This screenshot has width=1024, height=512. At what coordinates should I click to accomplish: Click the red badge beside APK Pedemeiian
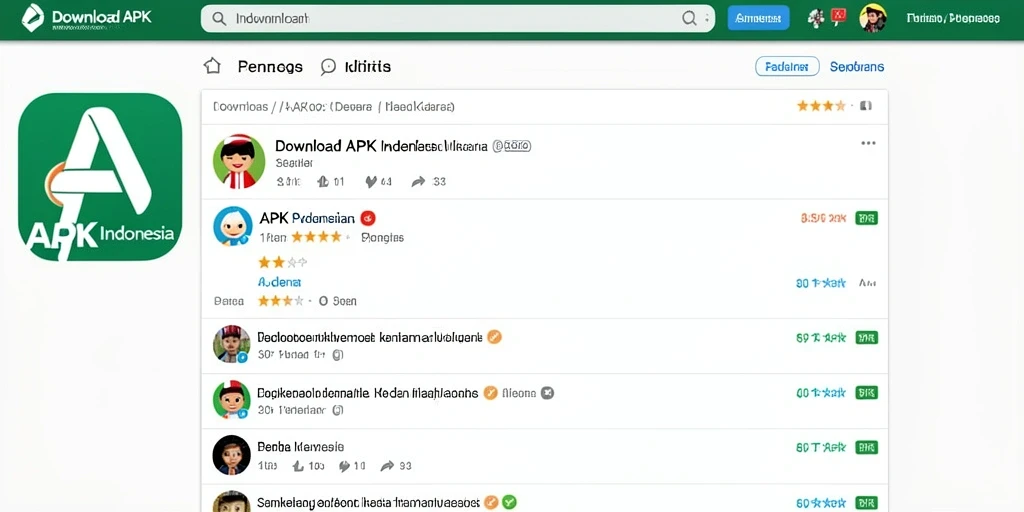coord(368,218)
